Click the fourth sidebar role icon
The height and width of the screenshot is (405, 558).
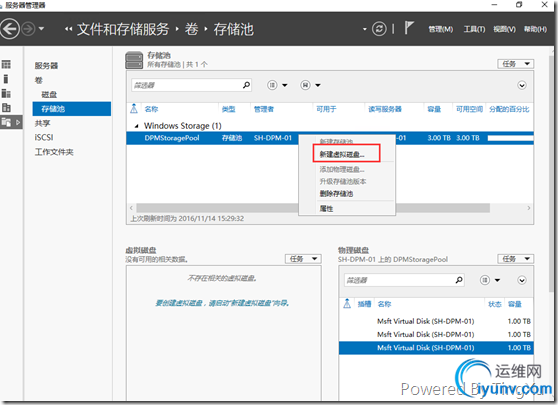(x=6, y=107)
